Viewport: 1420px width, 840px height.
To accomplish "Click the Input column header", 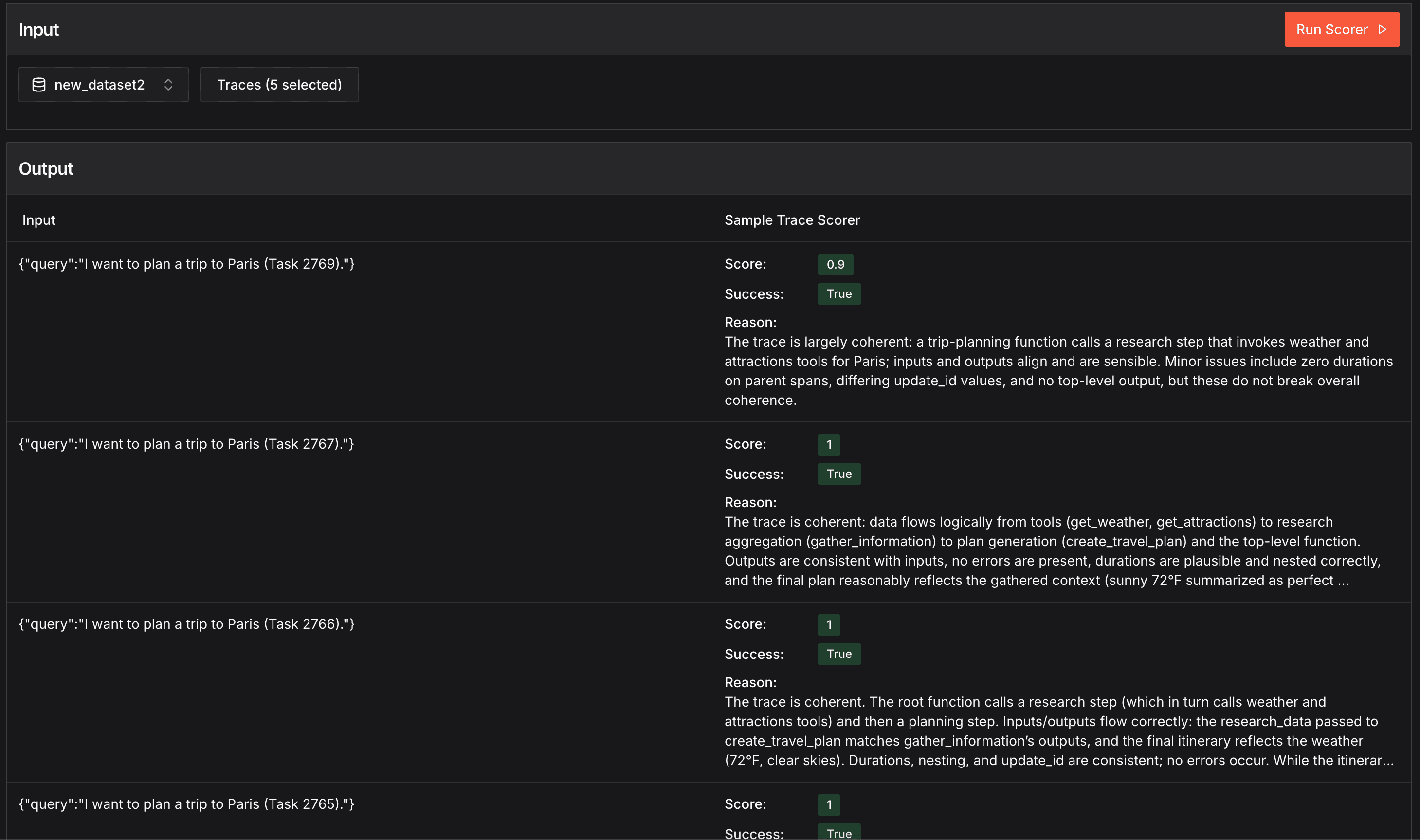I will pyautogui.click(x=38, y=220).
